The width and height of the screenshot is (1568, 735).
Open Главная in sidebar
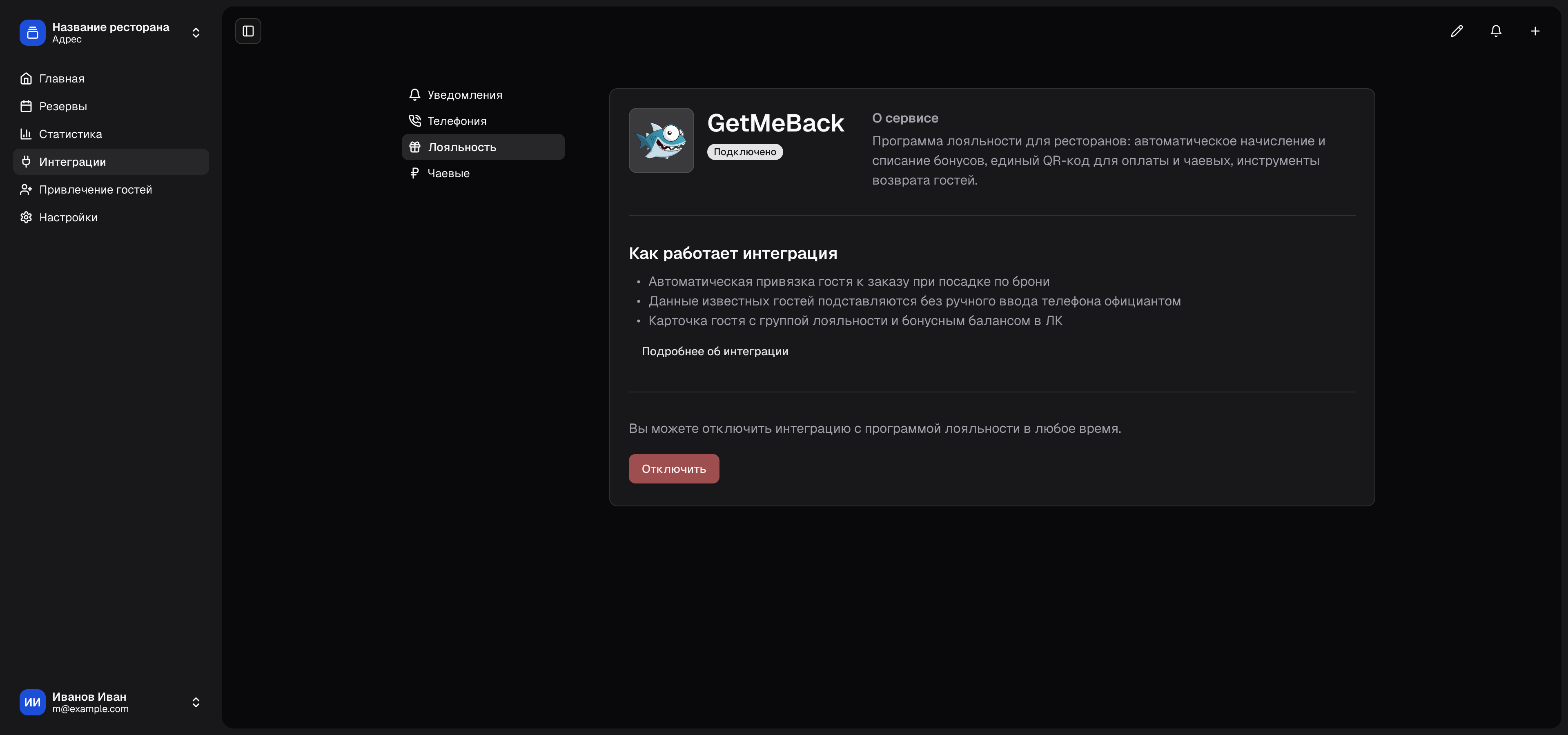point(111,78)
